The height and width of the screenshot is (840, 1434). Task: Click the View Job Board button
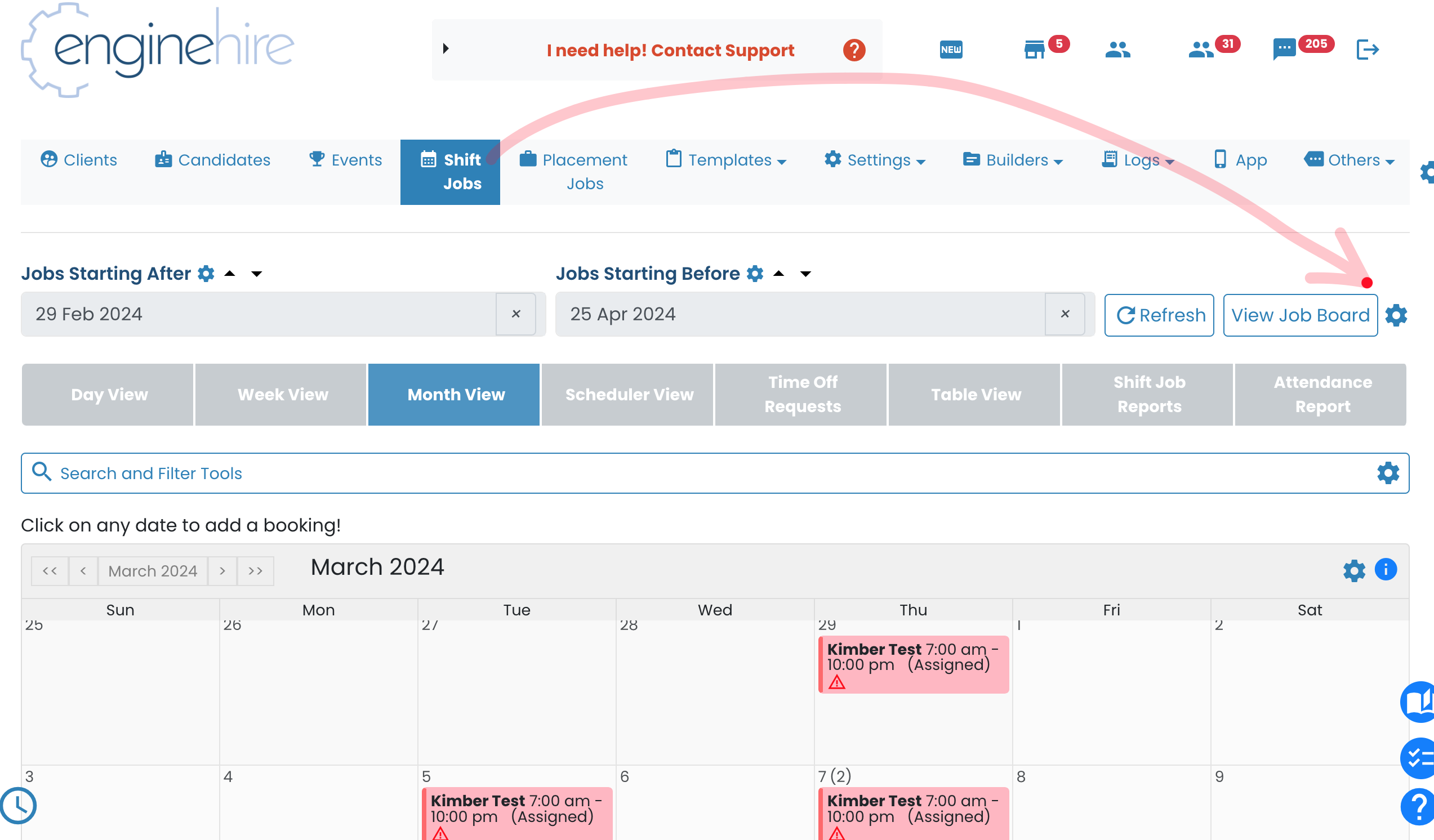pyautogui.click(x=1301, y=315)
